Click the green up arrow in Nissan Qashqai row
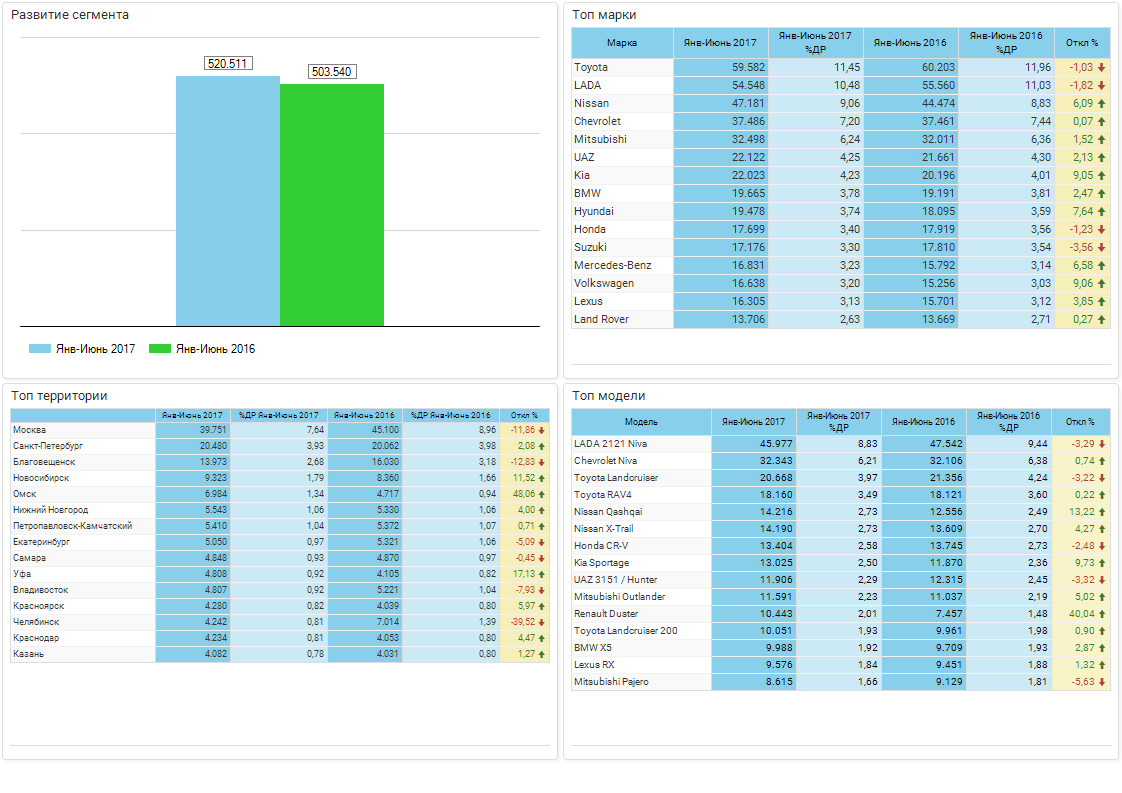 [1102, 512]
